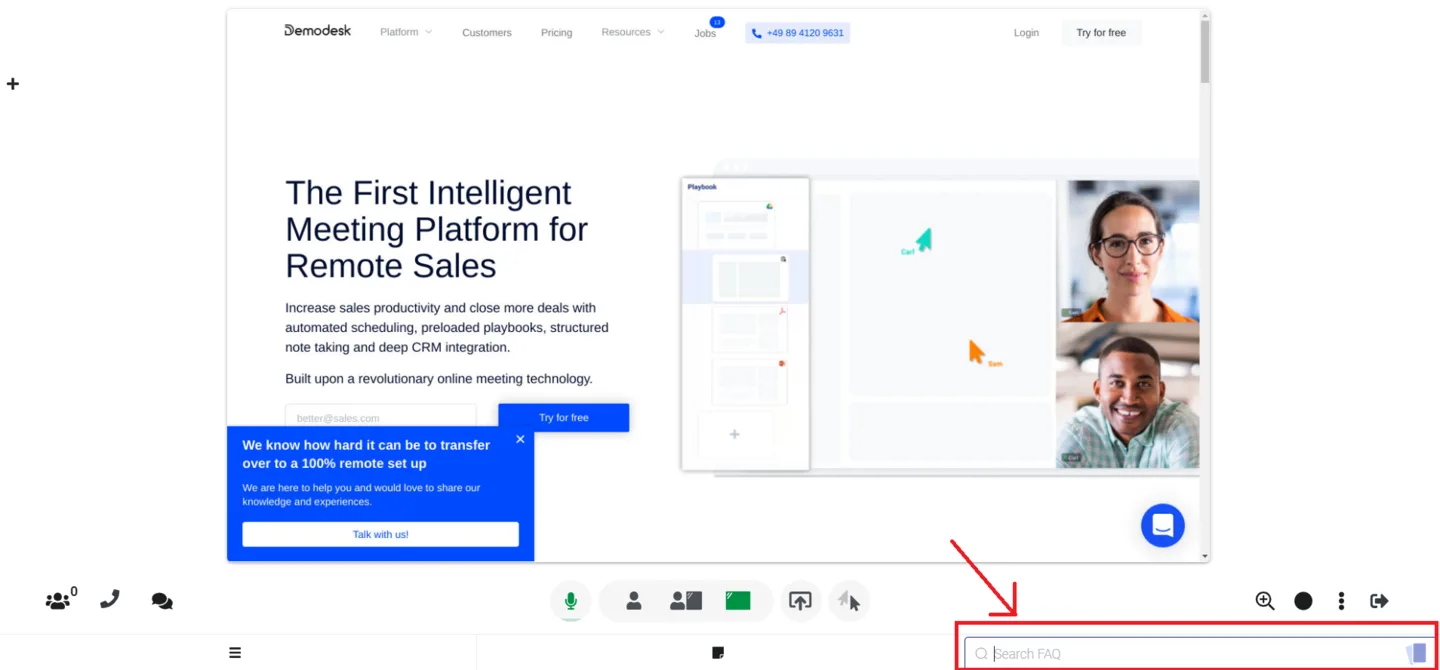Click the plus icon at left edge
Viewport: 1440px width, 670px height.
coord(13,84)
